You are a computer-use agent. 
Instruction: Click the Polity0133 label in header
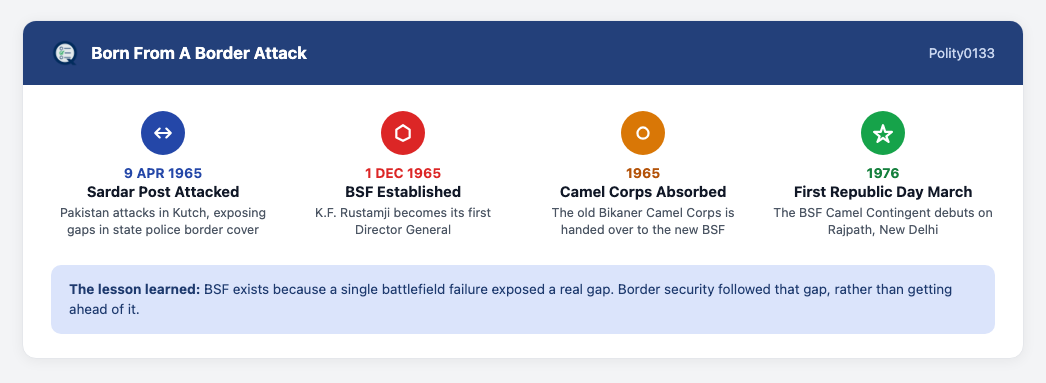(x=961, y=53)
